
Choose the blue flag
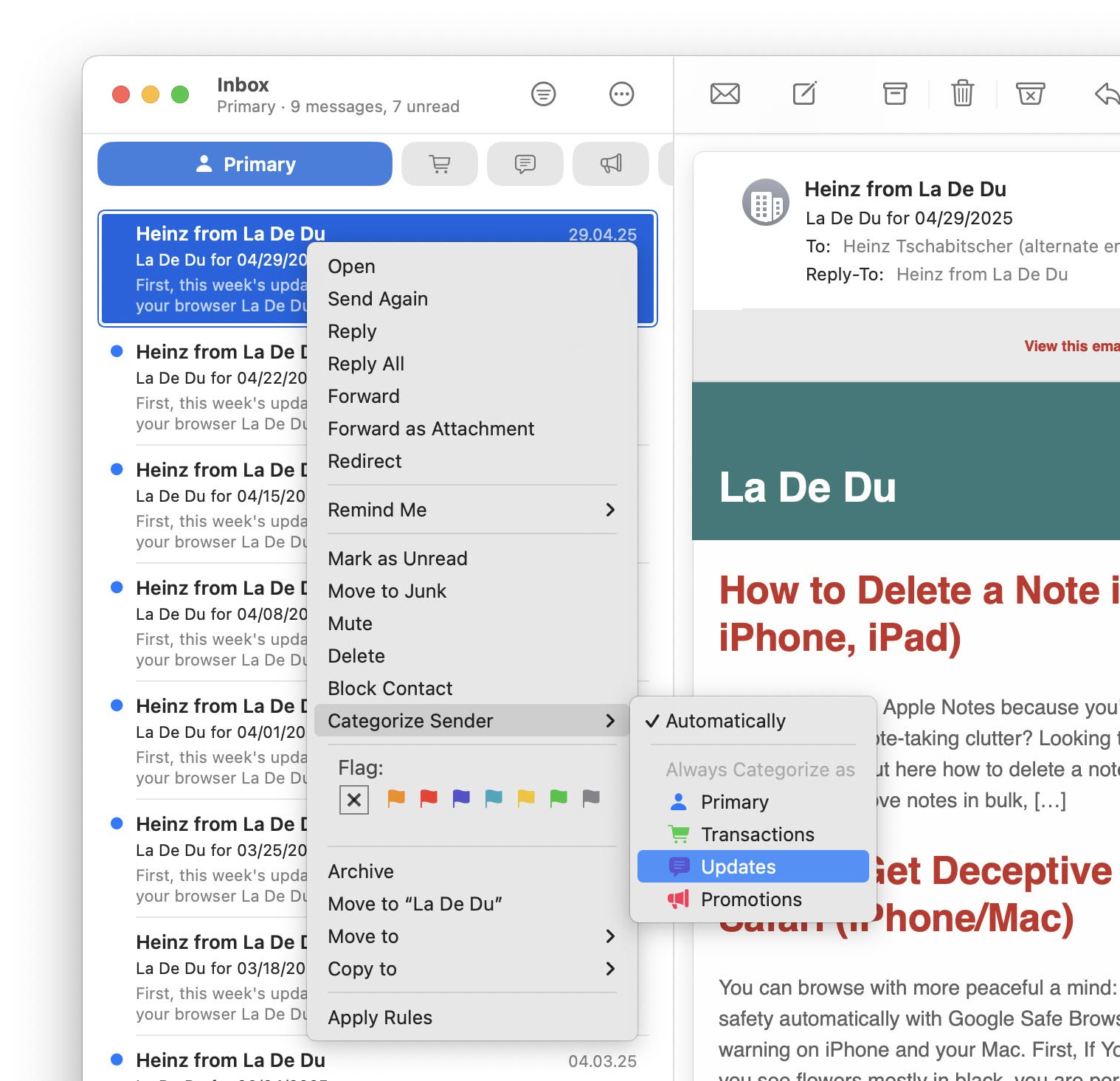(494, 798)
